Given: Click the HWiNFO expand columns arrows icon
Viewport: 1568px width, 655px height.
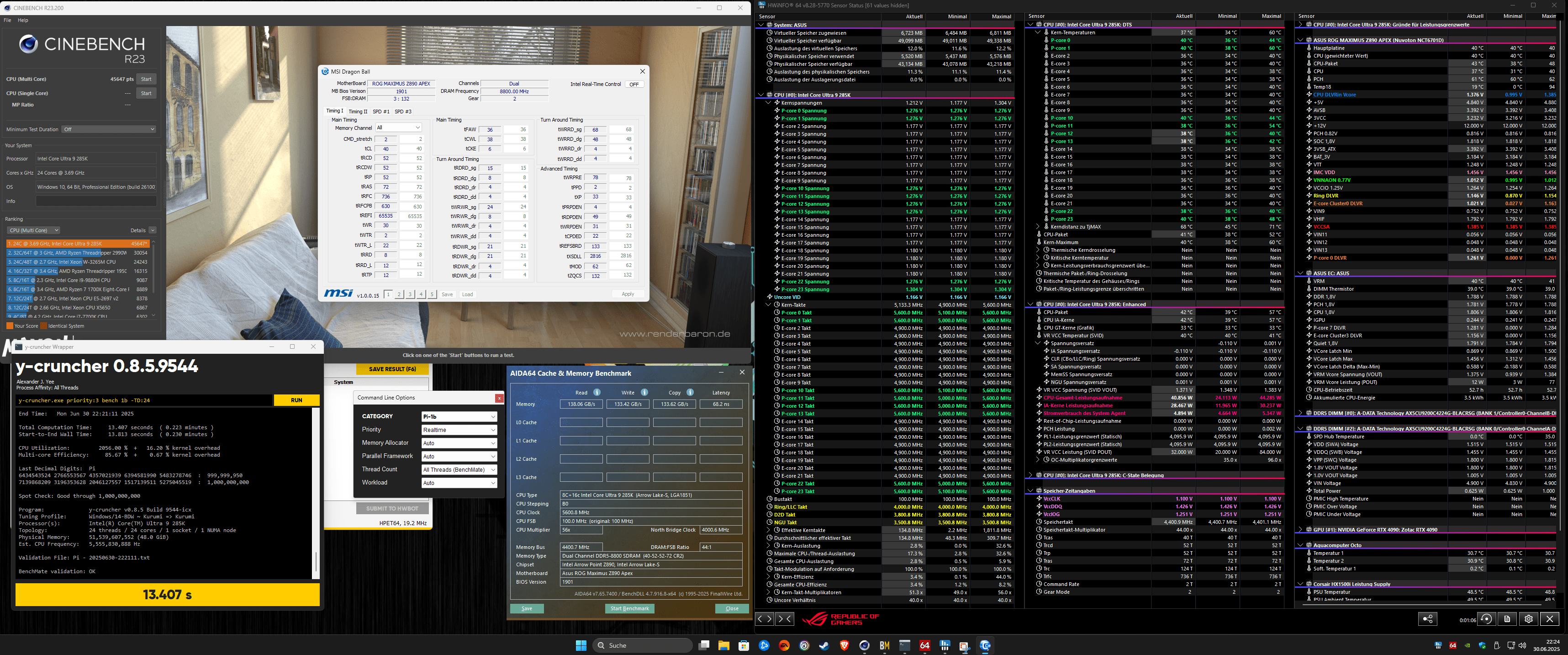Looking at the screenshot, I should click(x=765, y=618).
